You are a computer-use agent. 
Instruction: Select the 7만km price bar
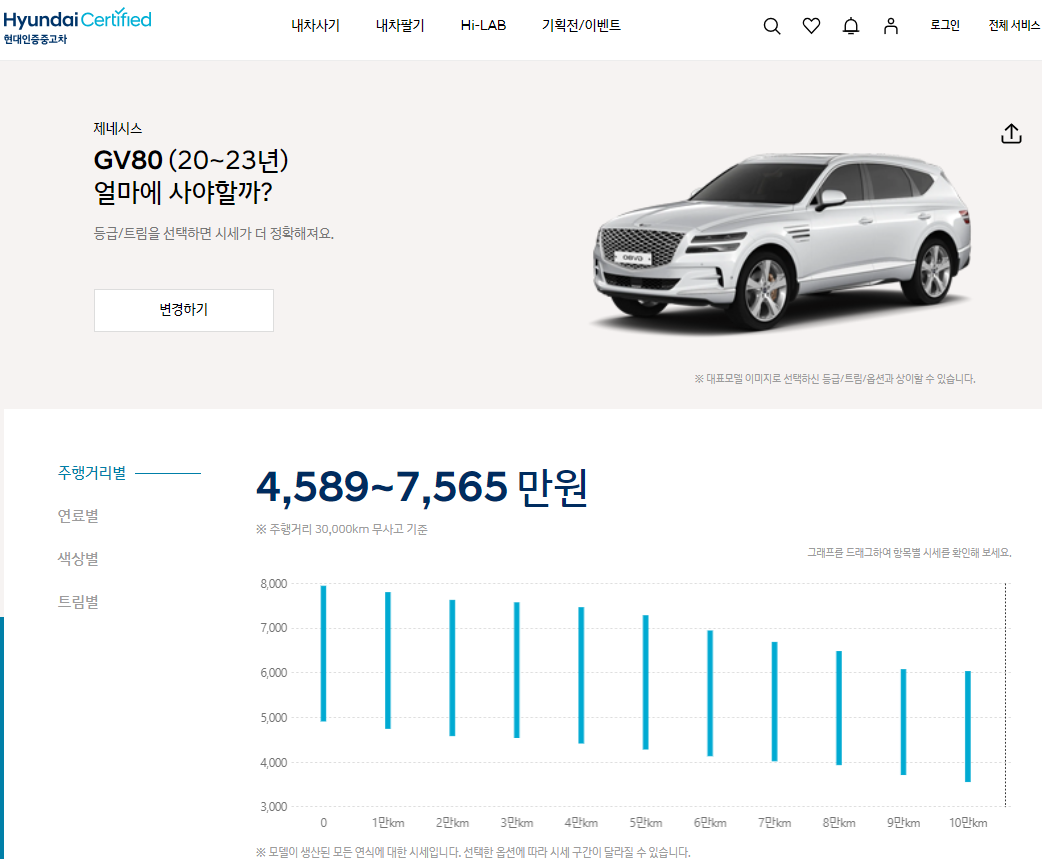775,702
